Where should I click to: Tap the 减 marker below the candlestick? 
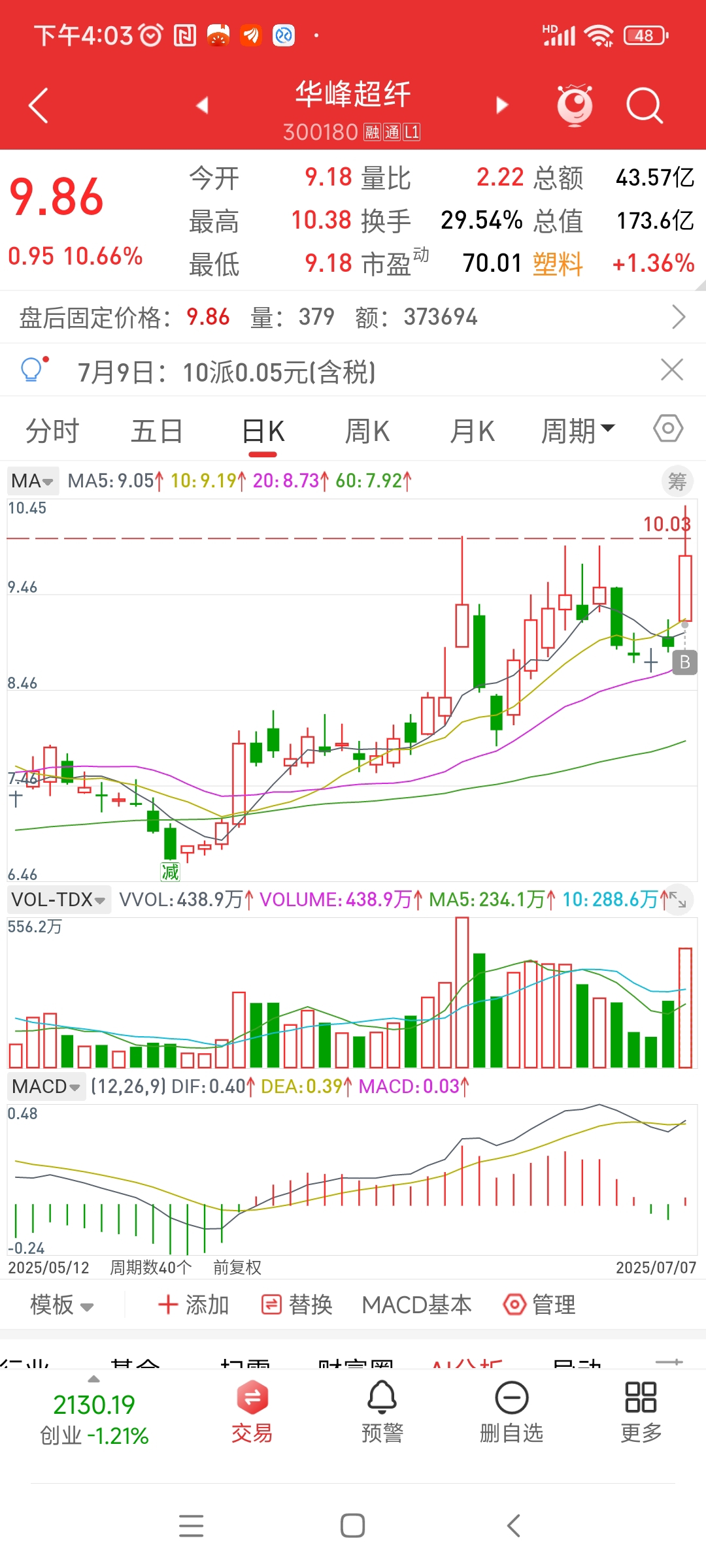[x=170, y=871]
